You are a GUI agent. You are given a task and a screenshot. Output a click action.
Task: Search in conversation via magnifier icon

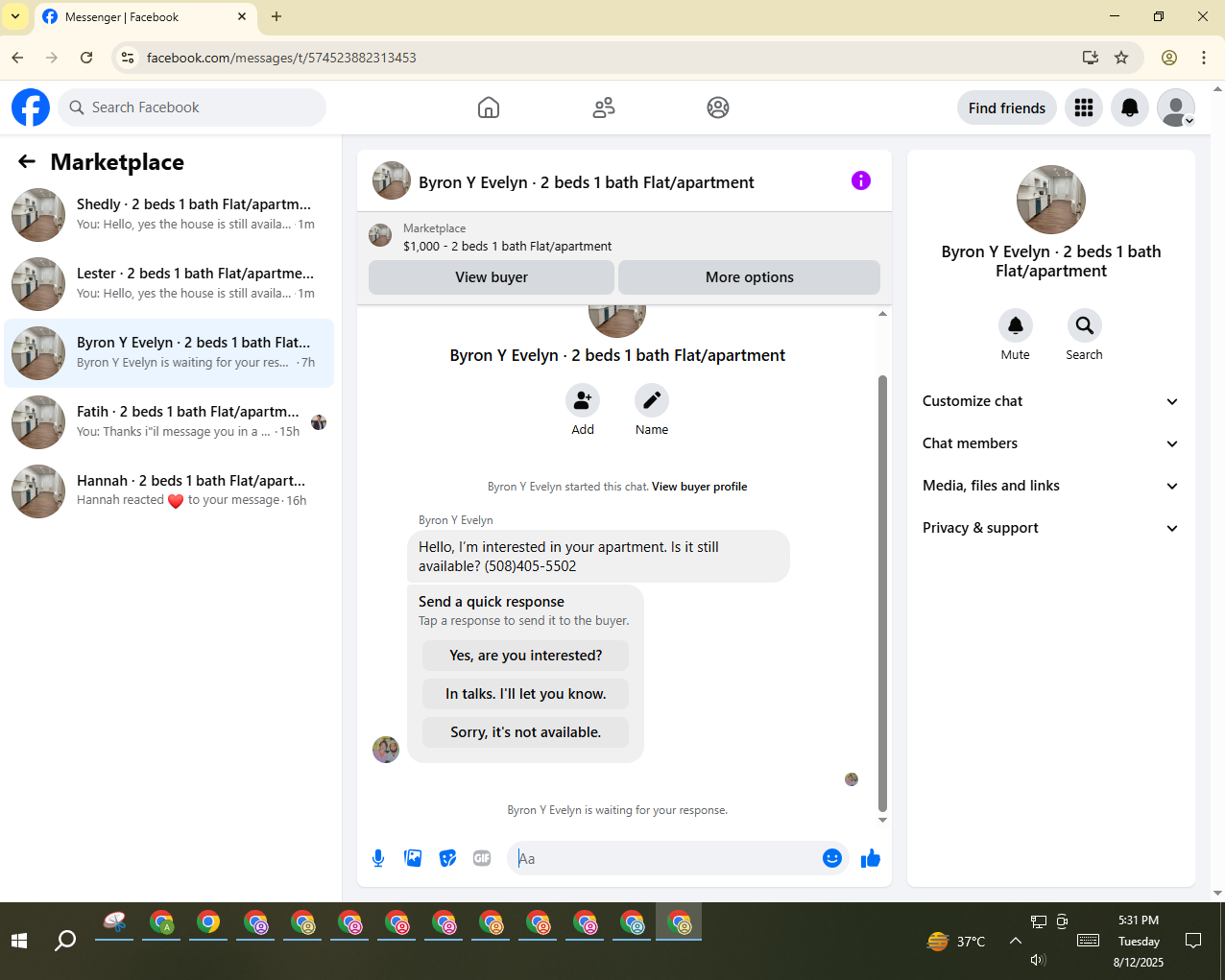(1085, 326)
